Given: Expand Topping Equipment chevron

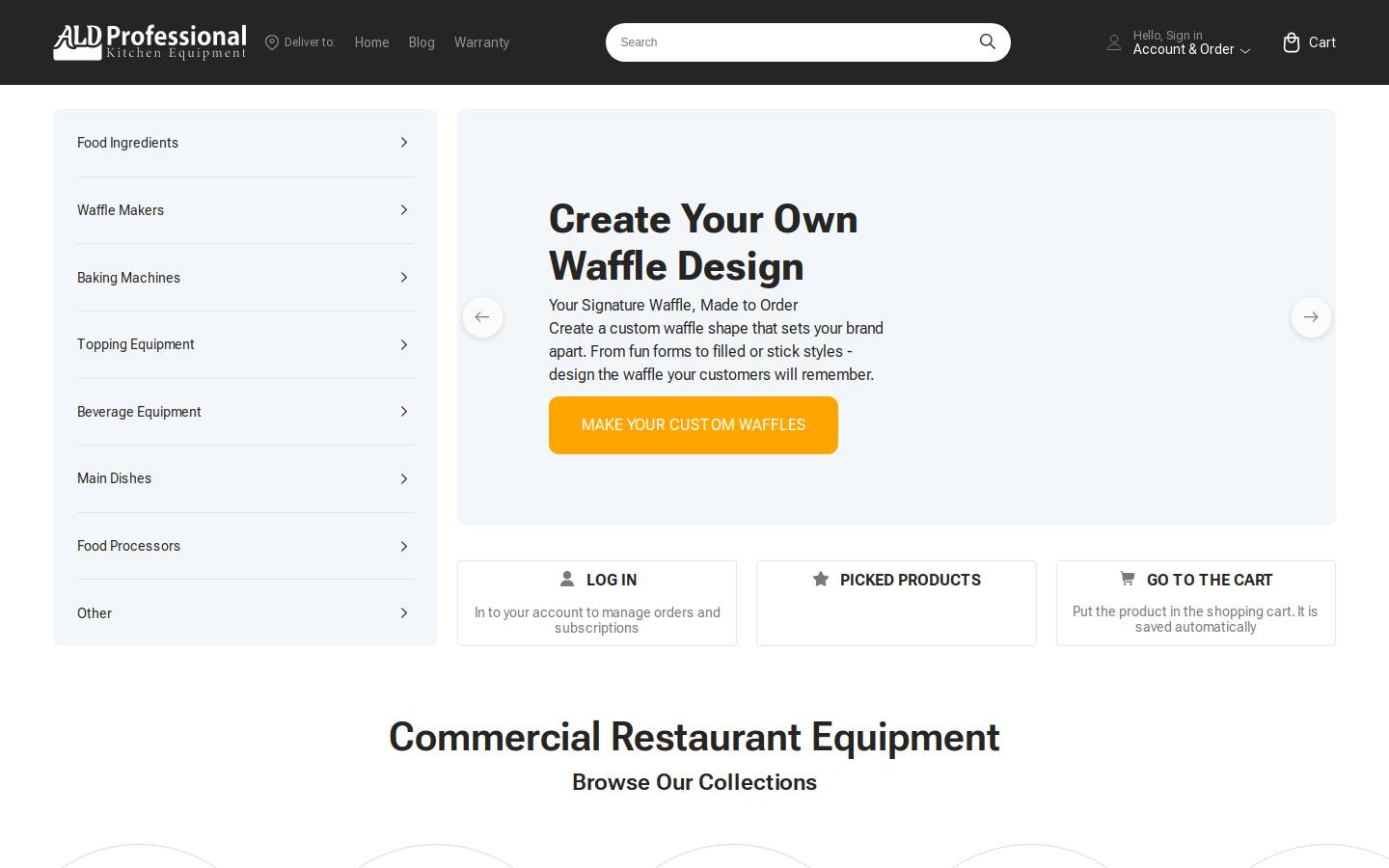Looking at the screenshot, I should [x=404, y=344].
